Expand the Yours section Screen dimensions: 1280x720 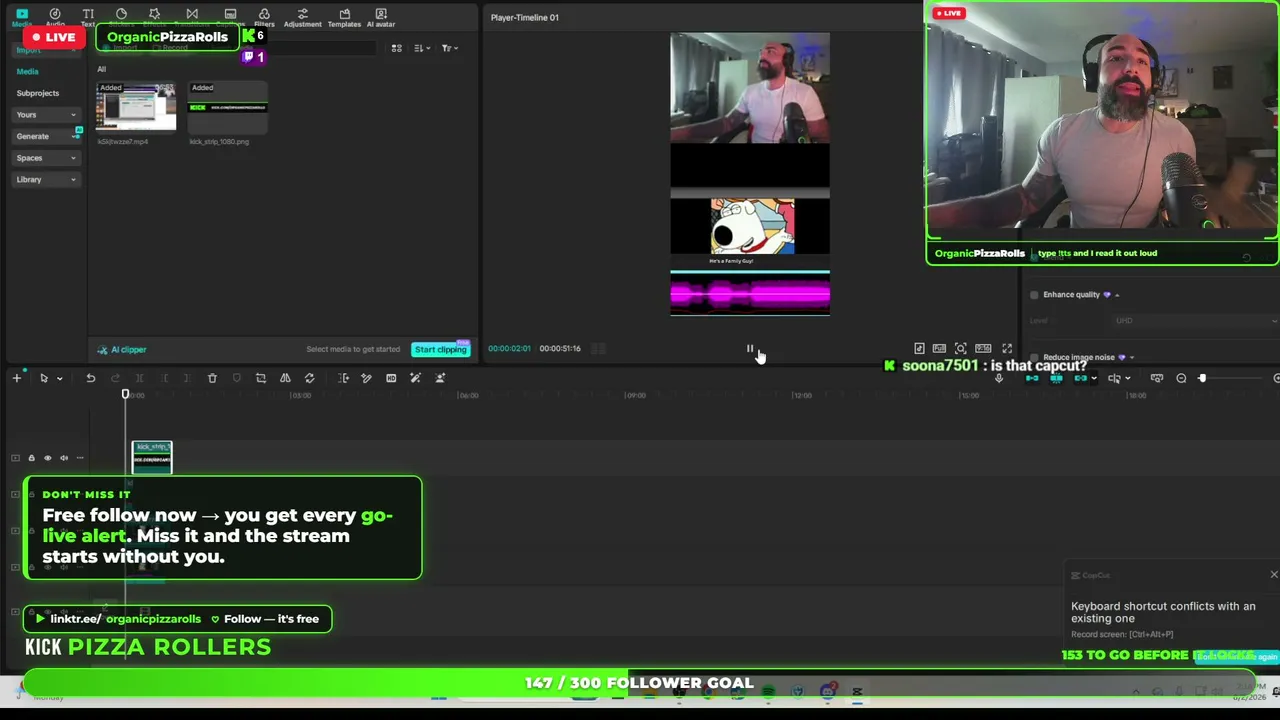point(45,115)
